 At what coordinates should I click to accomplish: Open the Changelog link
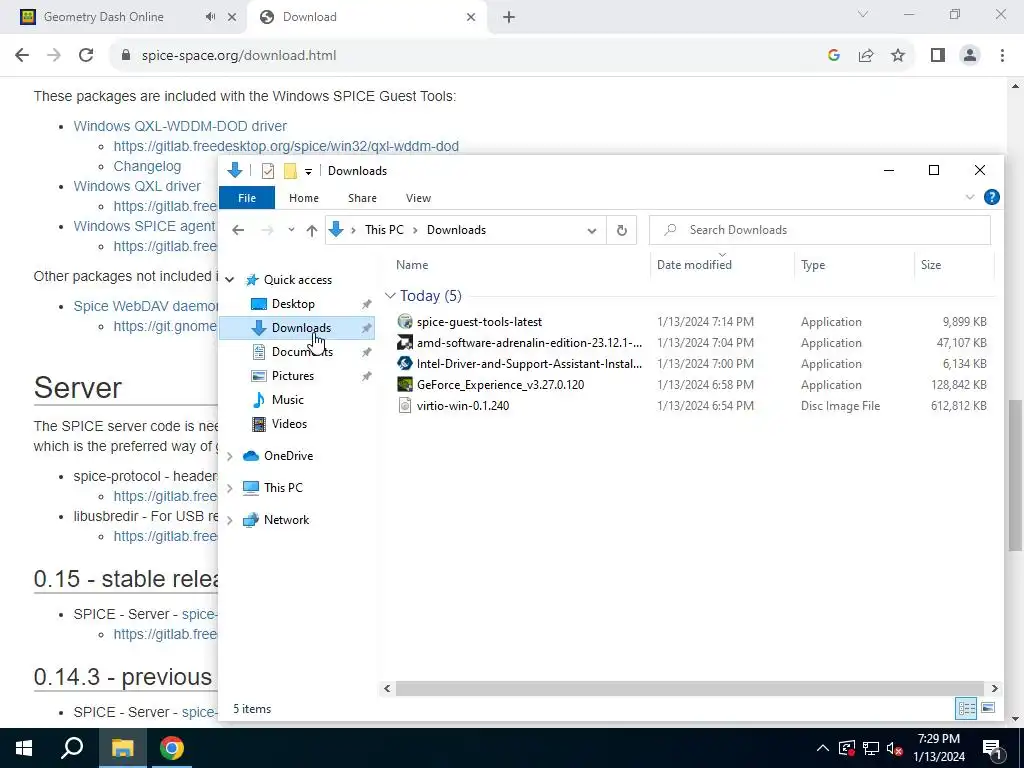(147, 166)
